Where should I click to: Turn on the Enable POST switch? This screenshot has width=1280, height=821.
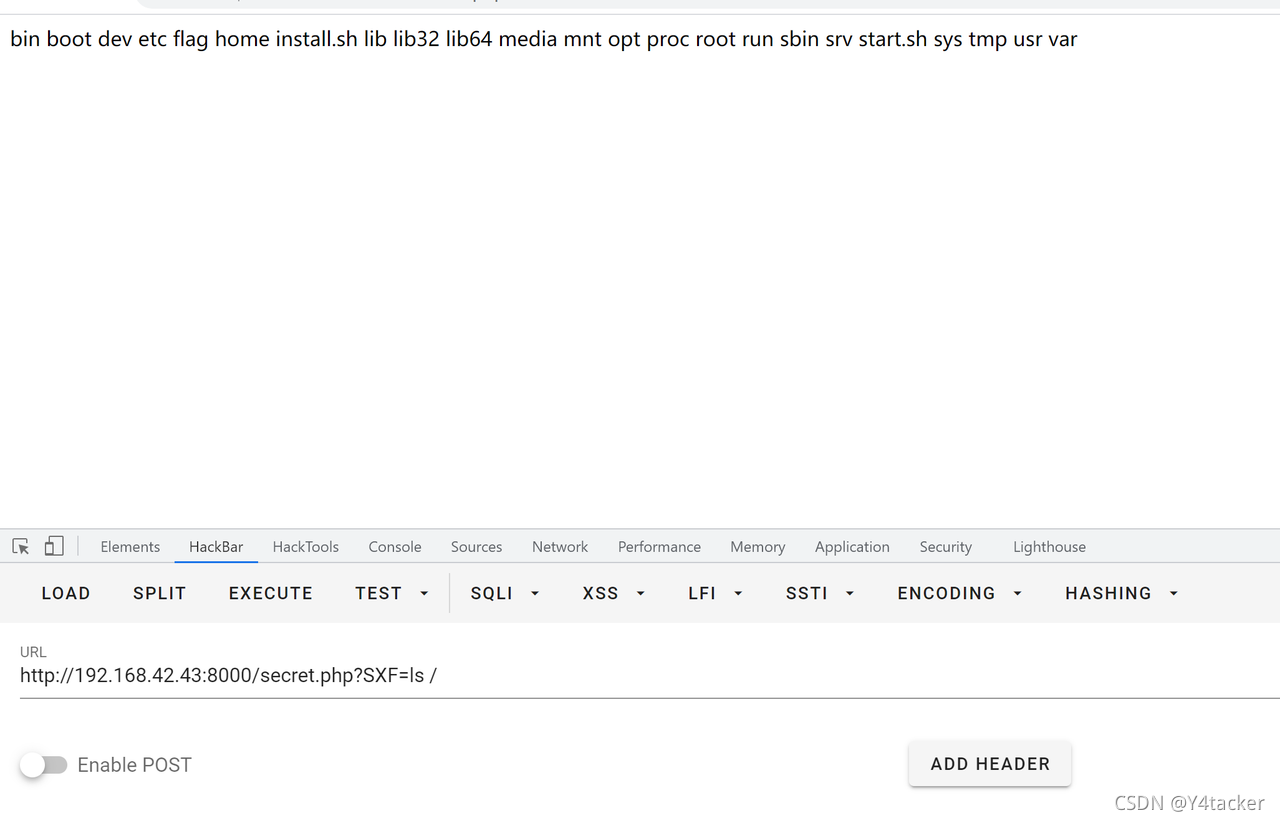tap(43, 765)
